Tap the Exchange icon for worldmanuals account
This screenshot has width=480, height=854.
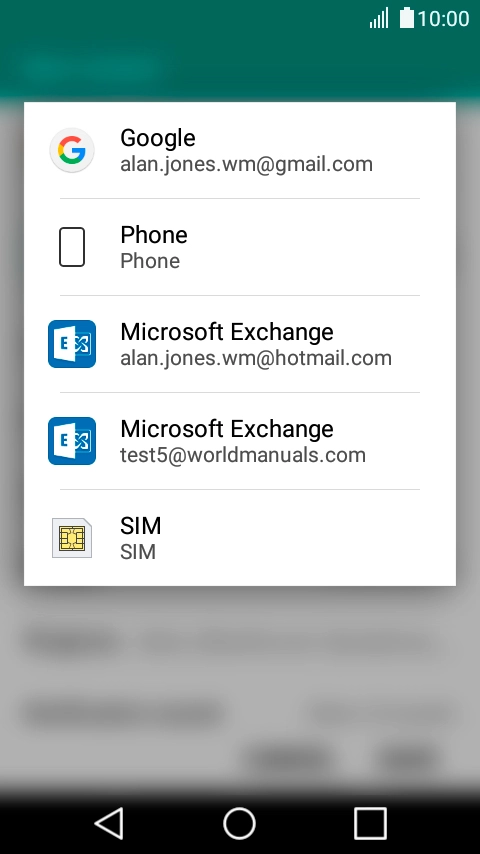[x=72, y=441]
